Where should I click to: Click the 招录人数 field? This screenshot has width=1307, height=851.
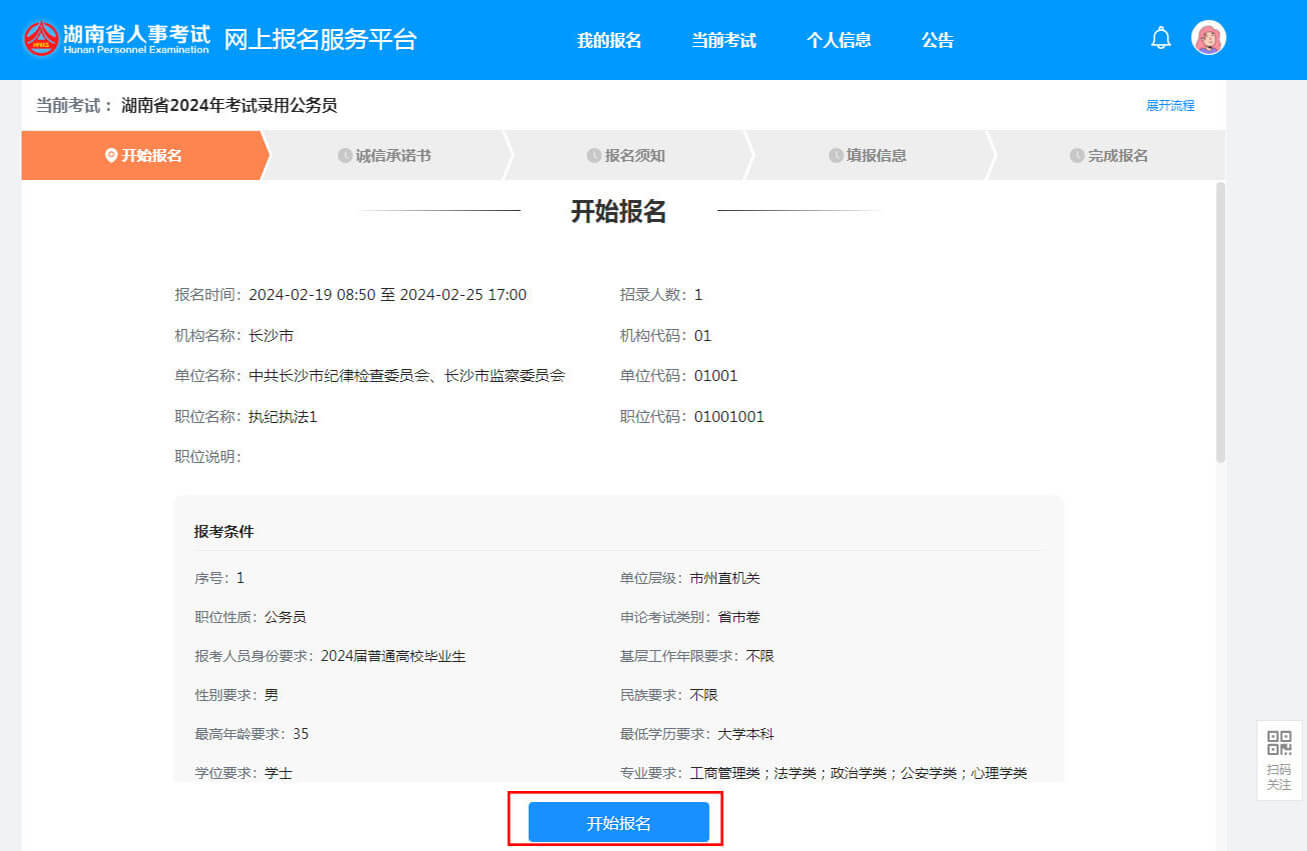point(661,295)
